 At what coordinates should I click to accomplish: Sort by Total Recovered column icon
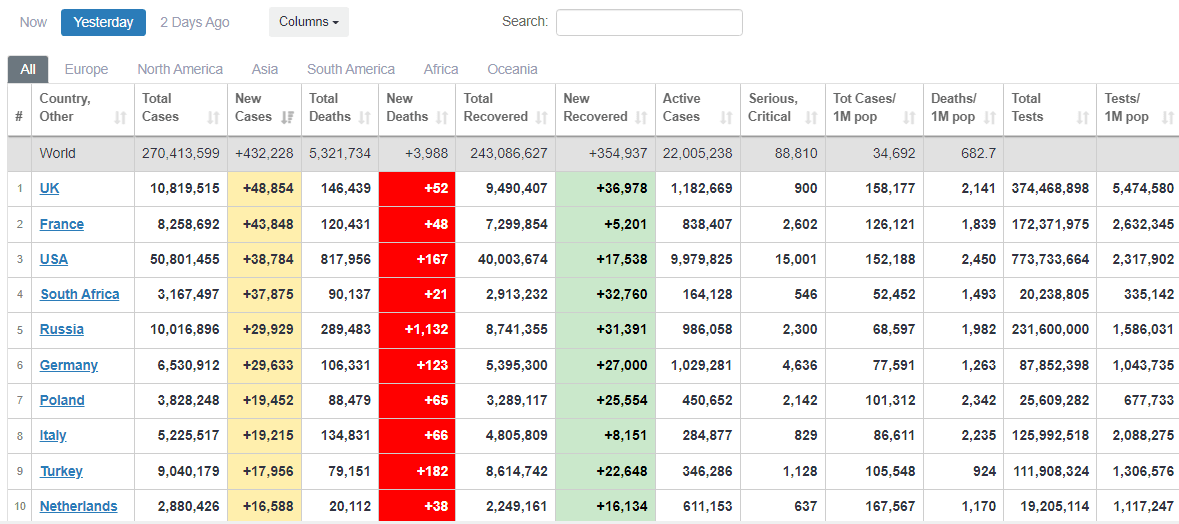click(x=542, y=117)
